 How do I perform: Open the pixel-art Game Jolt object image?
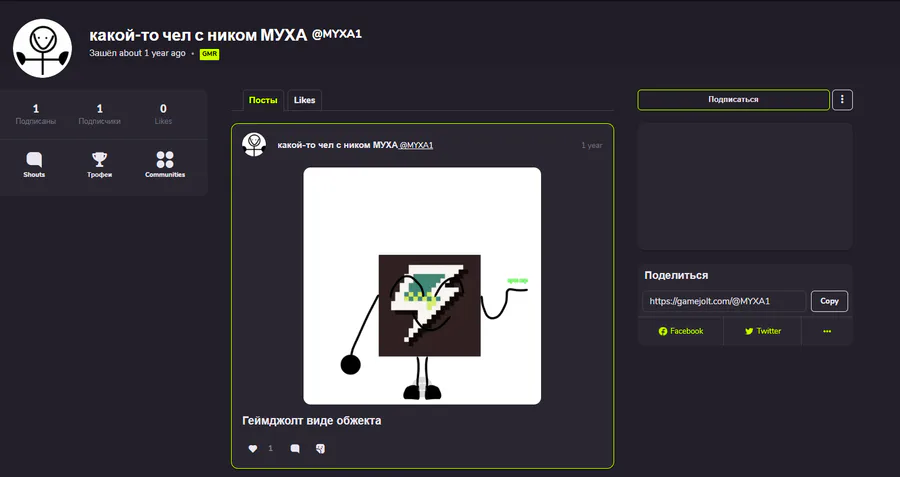[x=422, y=286]
